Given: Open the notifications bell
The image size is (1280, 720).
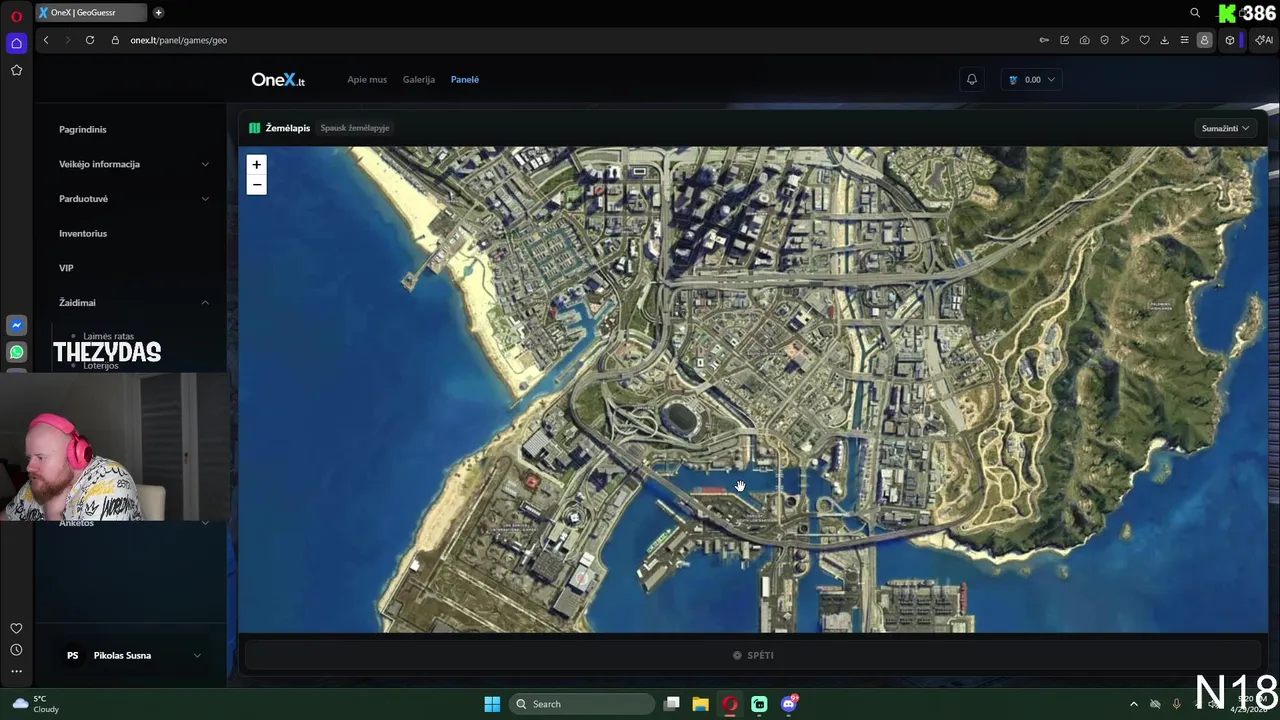Looking at the screenshot, I should coord(971,79).
